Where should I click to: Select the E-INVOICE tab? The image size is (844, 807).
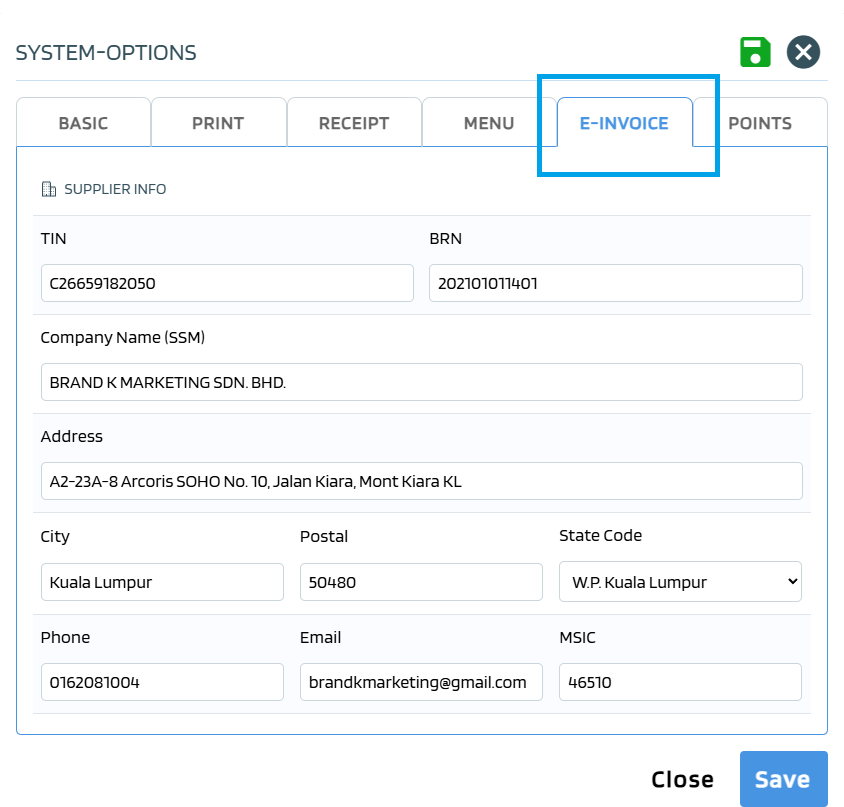(624, 124)
